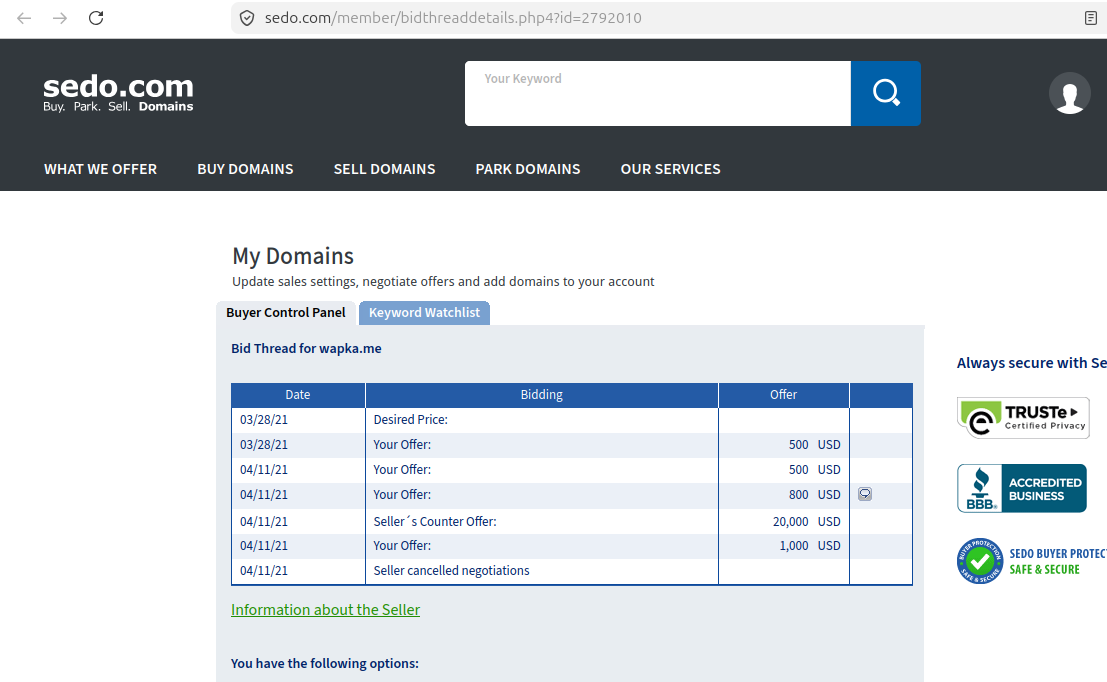Open the OUR SERVICES menu
The image size is (1107, 682).
coord(670,169)
